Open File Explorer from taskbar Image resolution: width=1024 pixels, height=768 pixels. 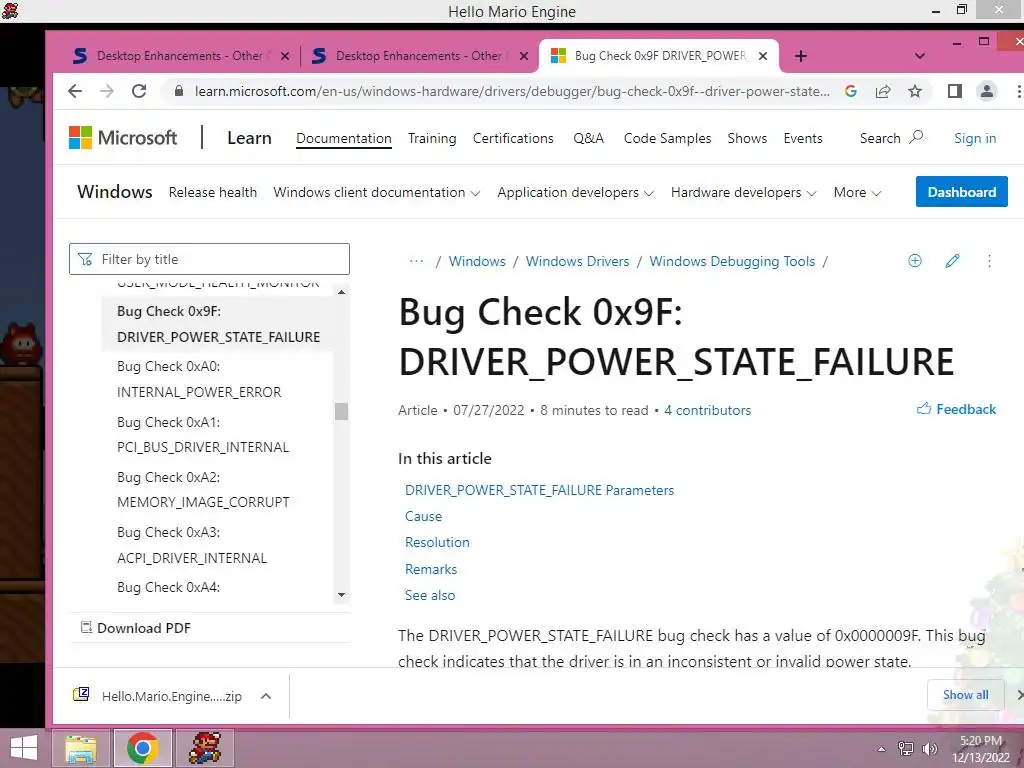81,748
